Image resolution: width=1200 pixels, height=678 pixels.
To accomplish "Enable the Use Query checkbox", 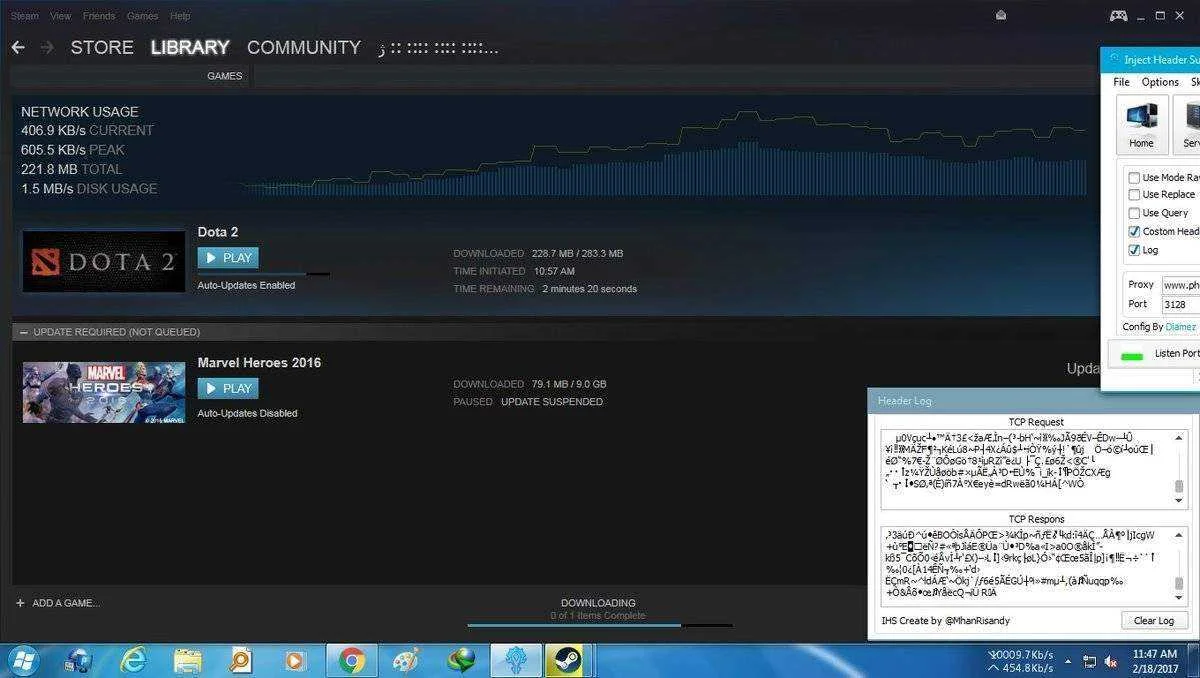I will coord(1134,213).
